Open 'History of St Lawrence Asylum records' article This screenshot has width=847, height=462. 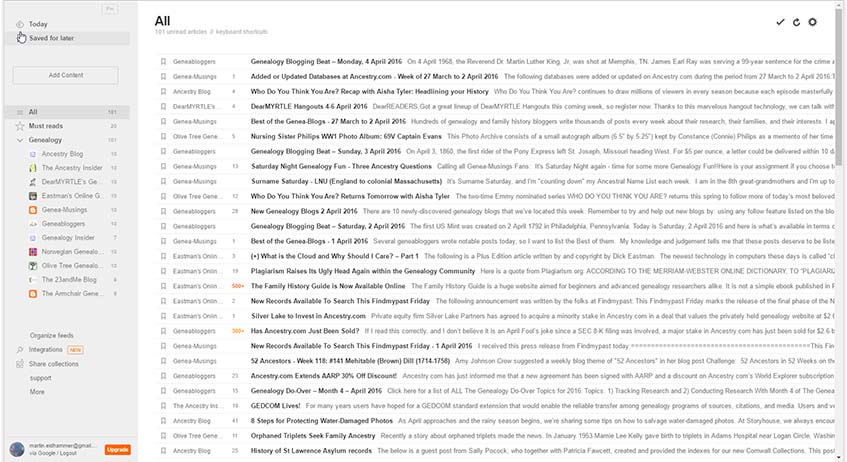coord(311,451)
